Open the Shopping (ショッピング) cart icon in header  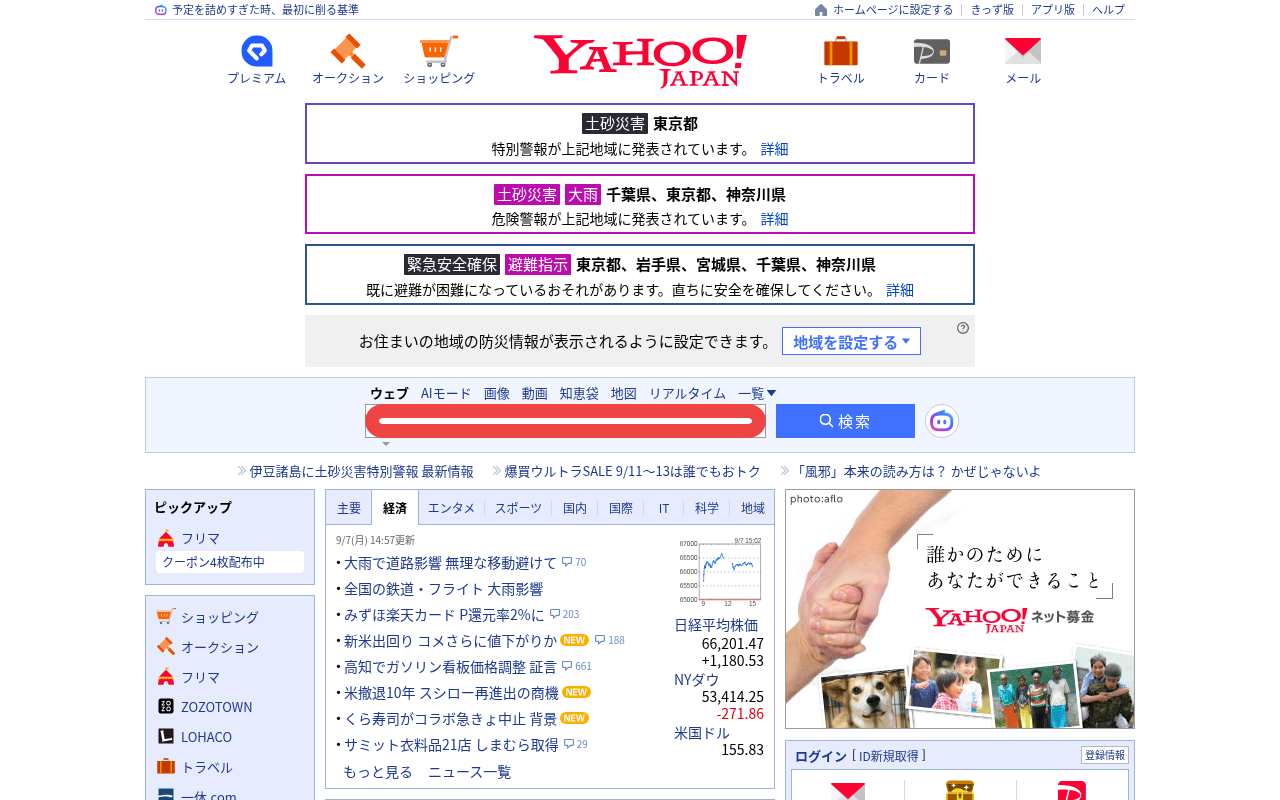439,51
